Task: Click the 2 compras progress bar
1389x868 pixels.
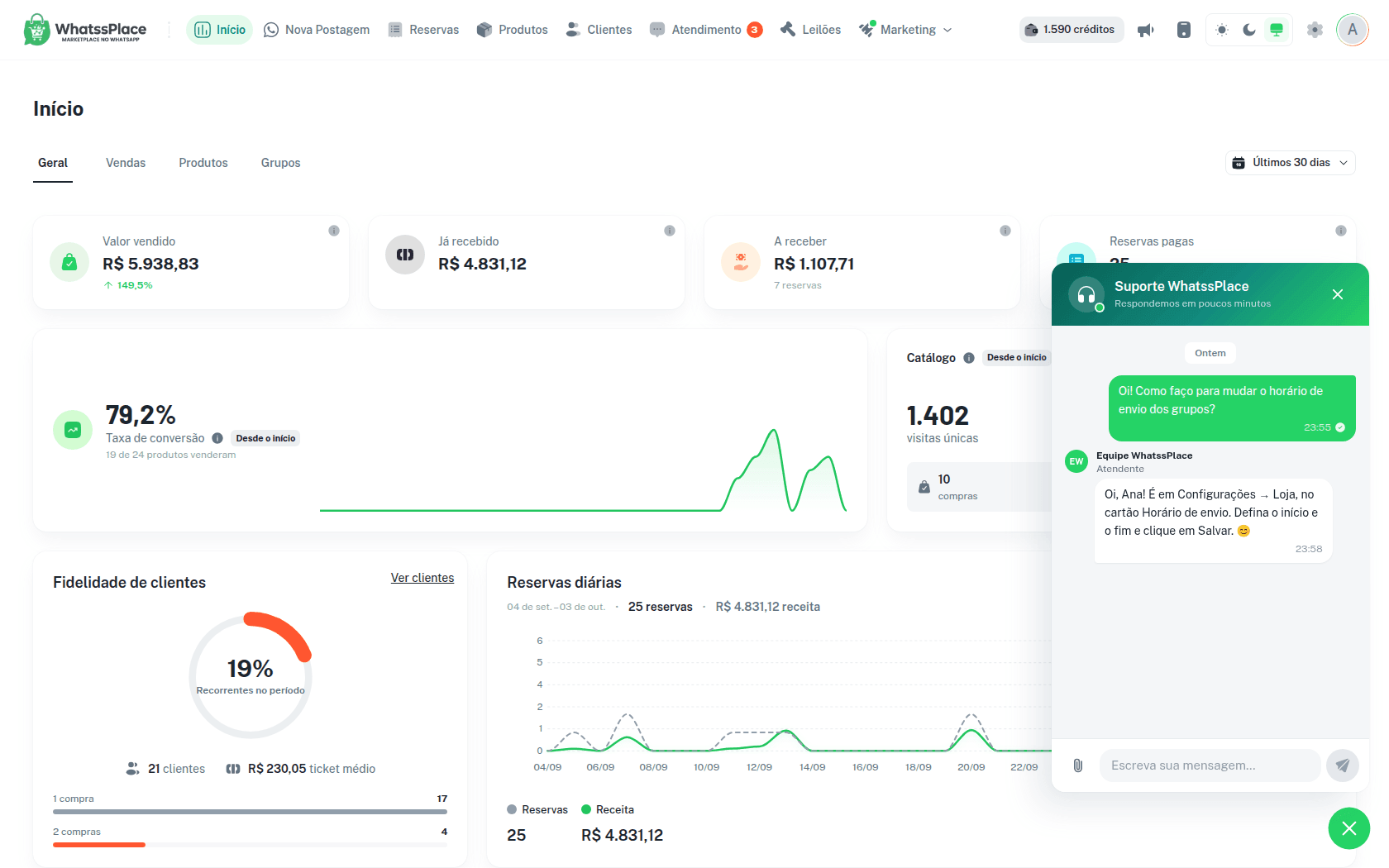Action: [251, 845]
